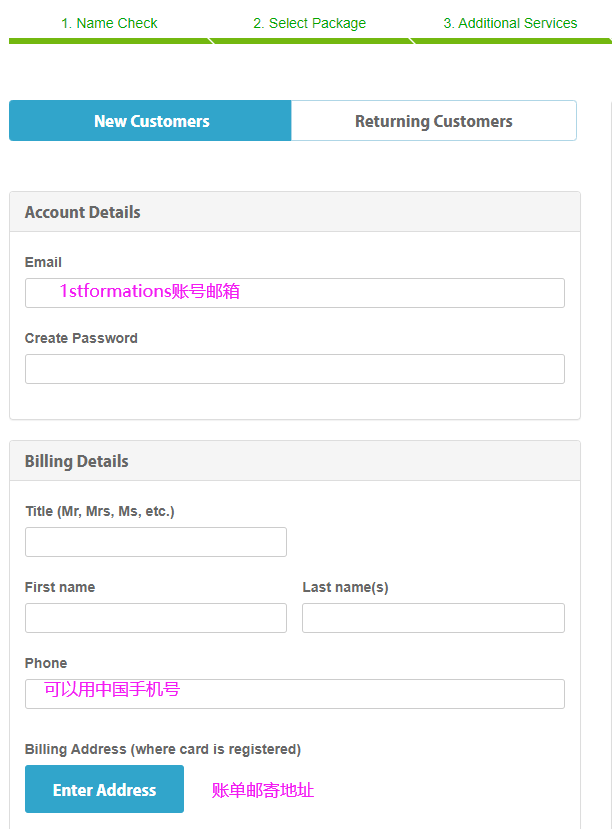Viewport: 612px width, 829px height.
Task: Click the green step progress bar
Action: [306, 41]
